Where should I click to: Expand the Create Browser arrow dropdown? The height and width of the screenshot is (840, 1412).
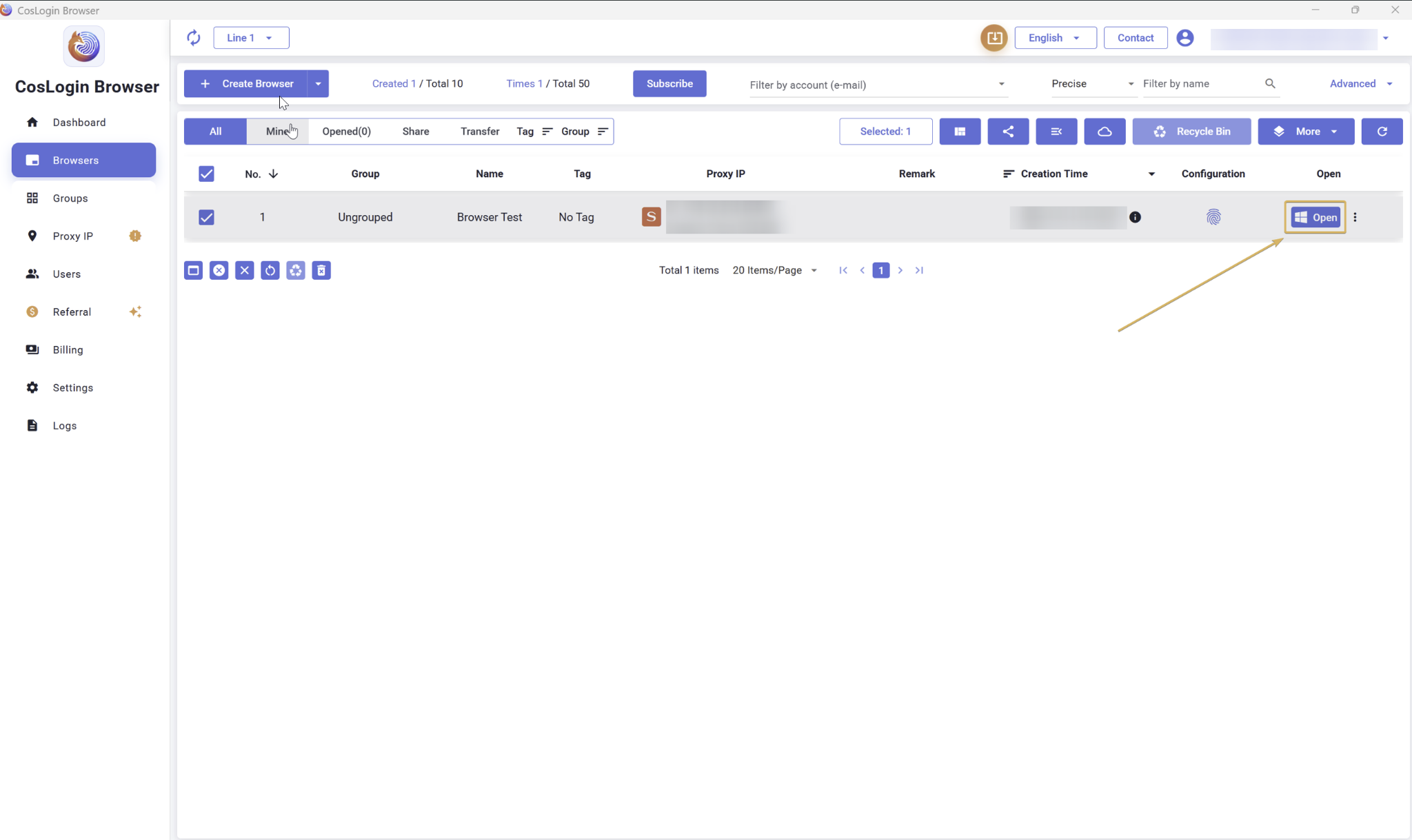pos(318,83)
